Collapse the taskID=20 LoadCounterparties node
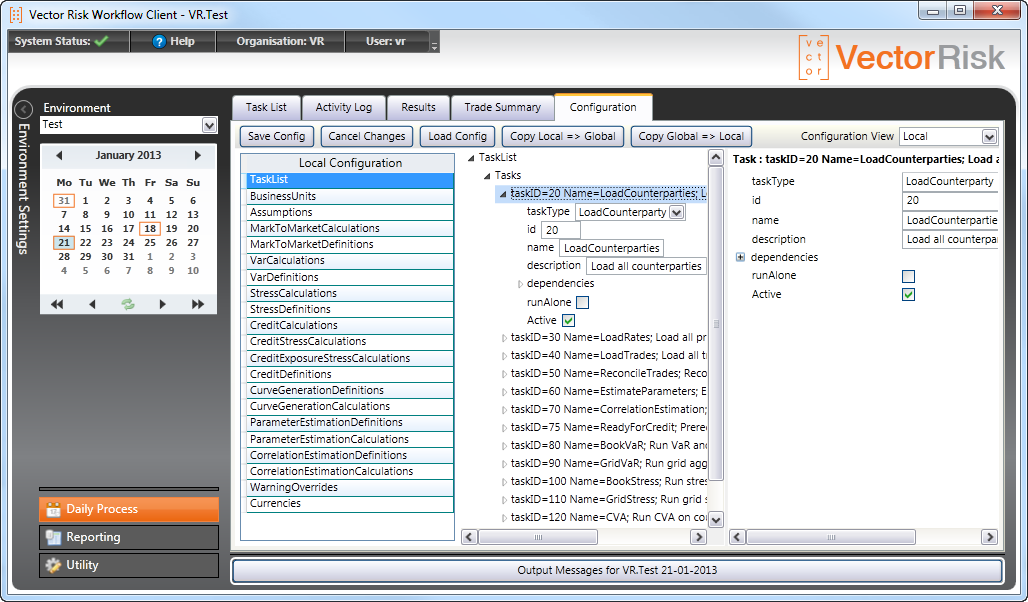 click(x=503, y=194)
